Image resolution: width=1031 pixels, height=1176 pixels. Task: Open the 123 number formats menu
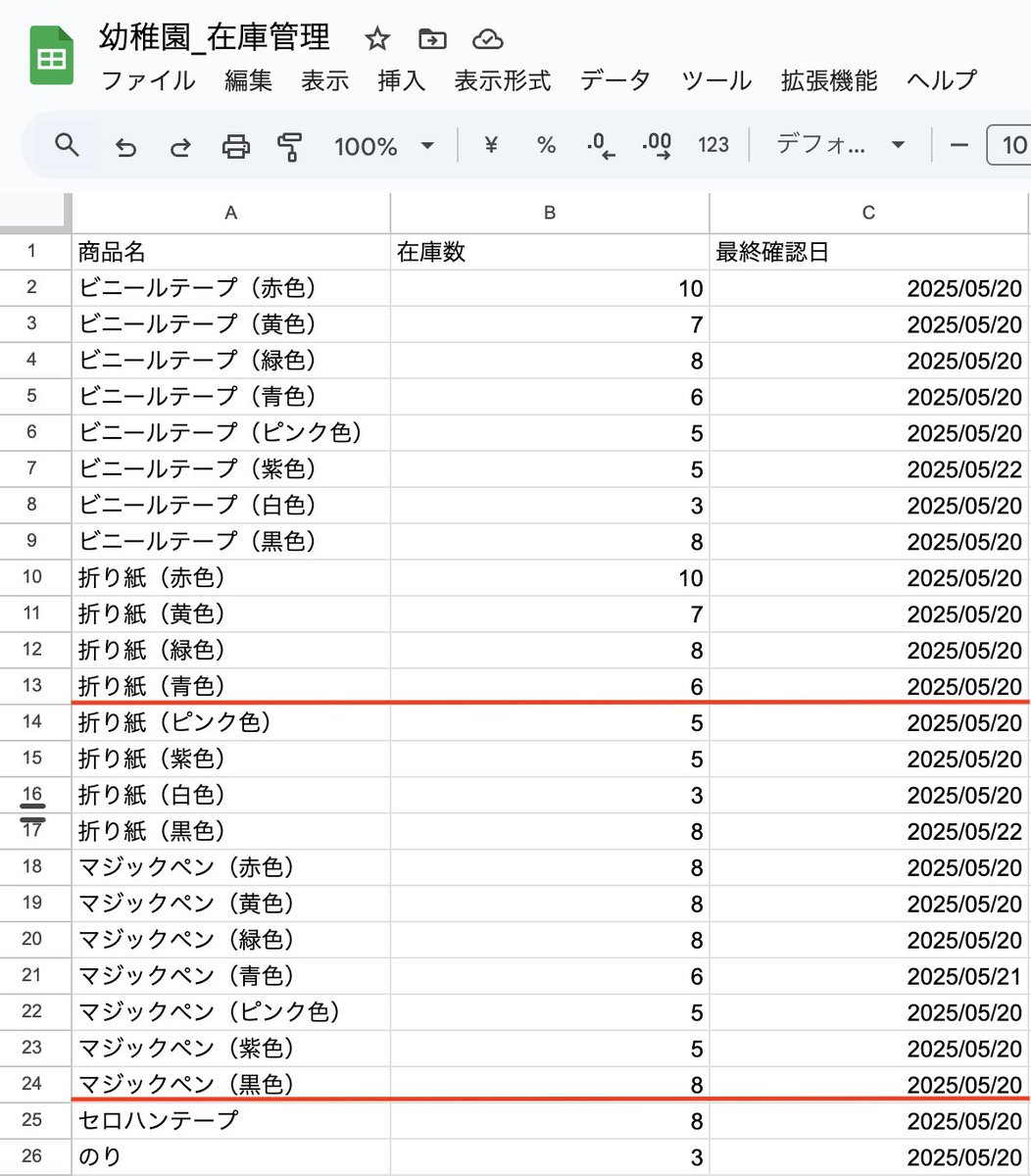713,146
